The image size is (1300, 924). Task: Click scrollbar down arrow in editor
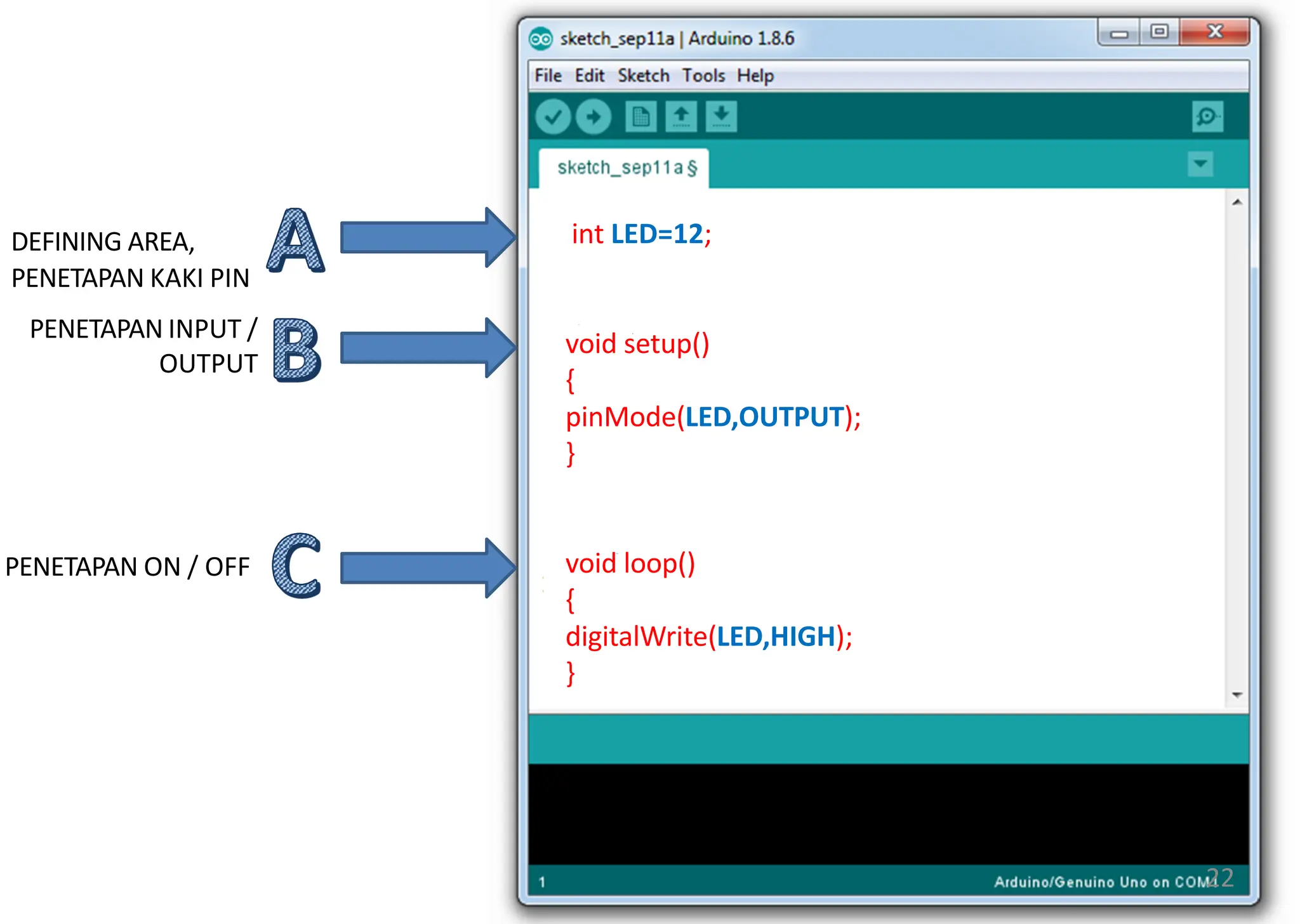pos(1237,695)
